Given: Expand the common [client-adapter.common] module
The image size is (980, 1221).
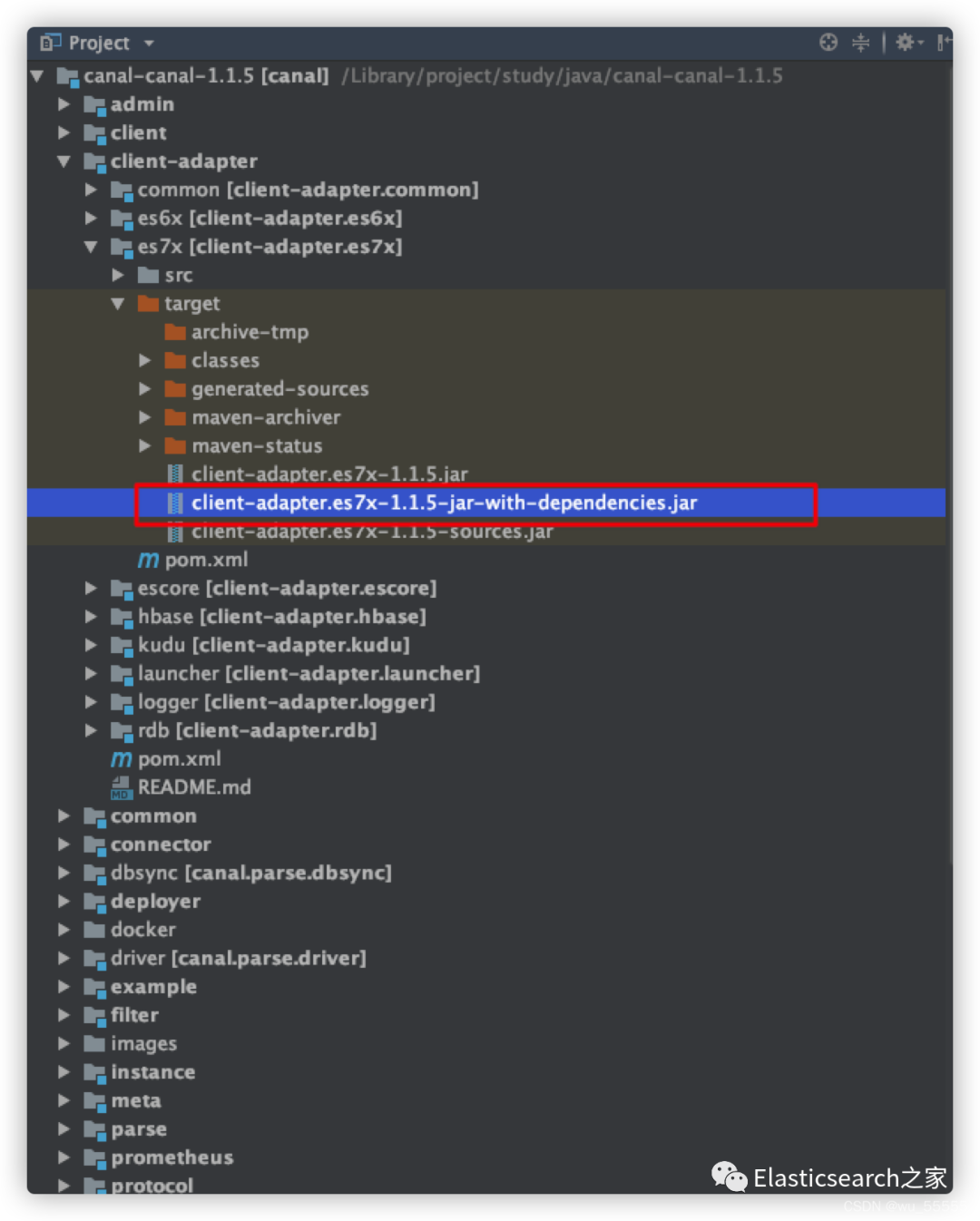Looking at the screenshot, I should pyautogui.click(x=91, y=190).
